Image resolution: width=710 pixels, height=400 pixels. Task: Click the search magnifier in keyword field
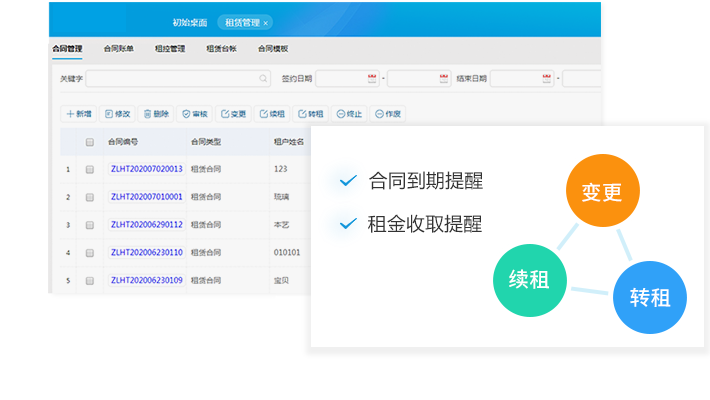click(x=264, y=78)
